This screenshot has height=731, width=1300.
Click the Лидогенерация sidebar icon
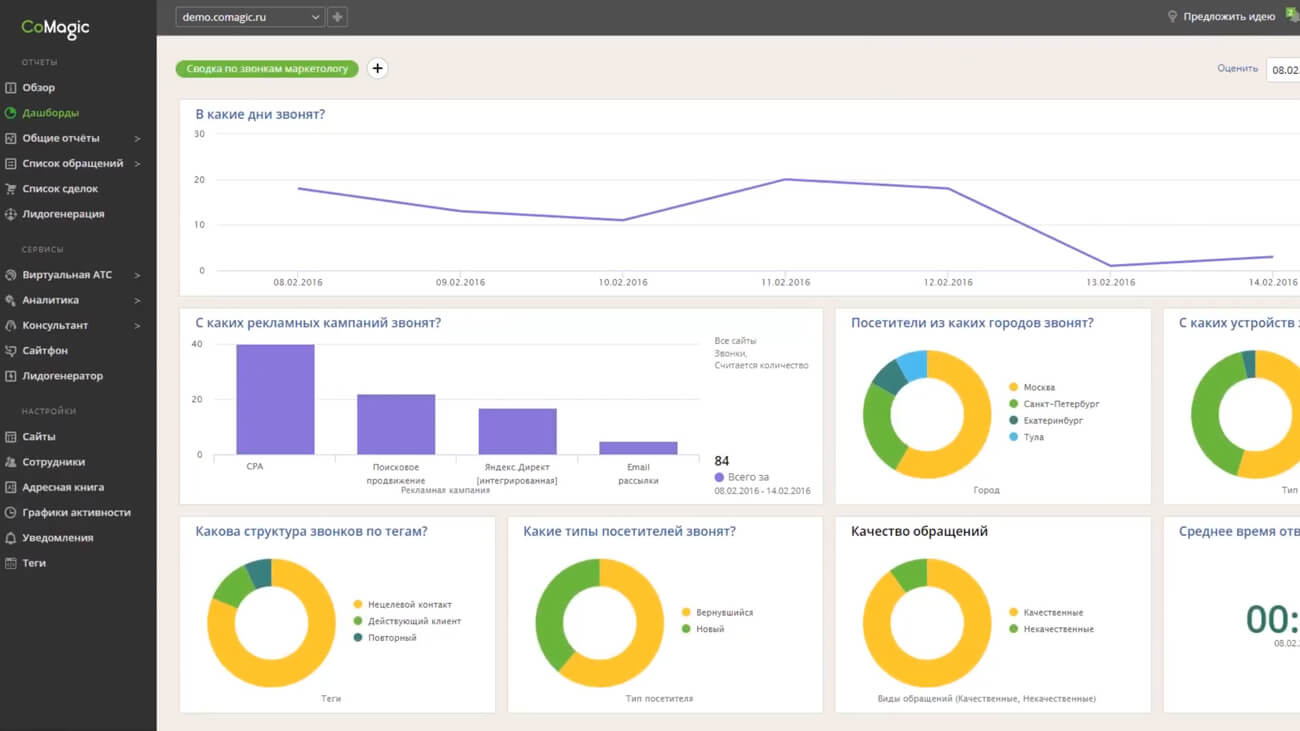11,214
